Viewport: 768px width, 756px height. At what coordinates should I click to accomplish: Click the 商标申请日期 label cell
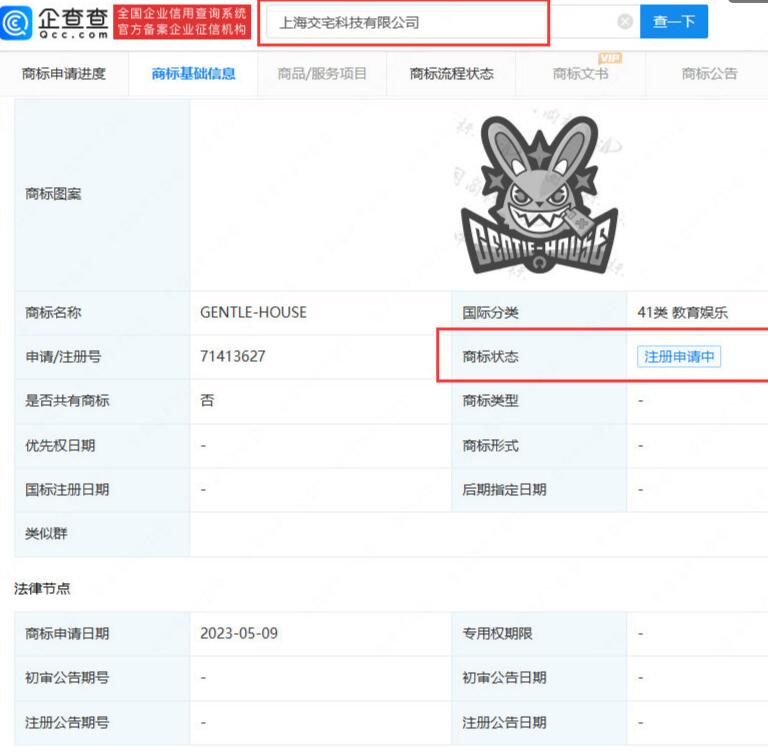[x=102, y=634]
